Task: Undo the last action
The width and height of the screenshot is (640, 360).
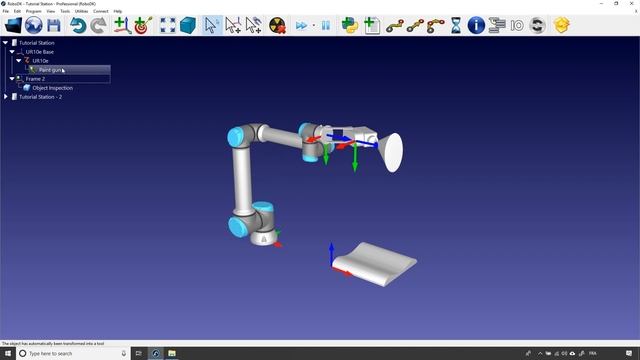Action: (78, 25)
